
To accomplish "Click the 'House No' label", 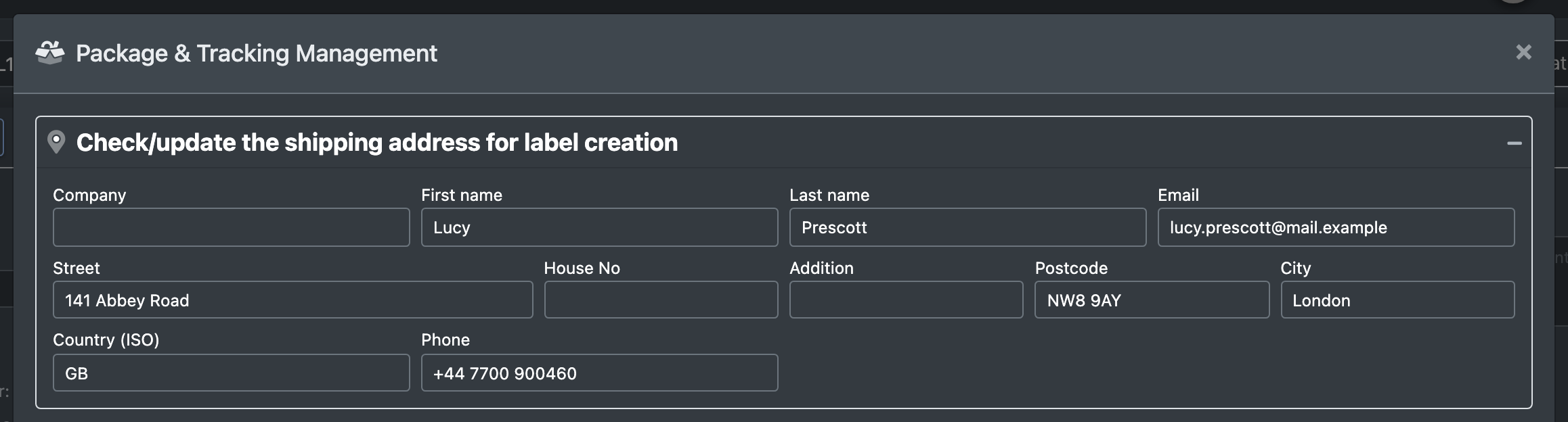I will click(582, 268).
